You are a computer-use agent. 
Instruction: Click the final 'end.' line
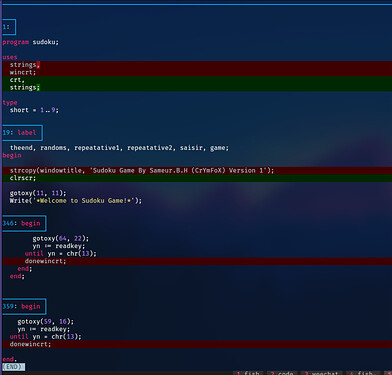click(x=9, y=359)
